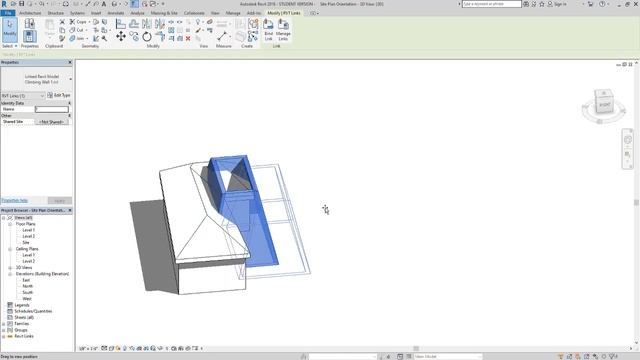The height and width of the screenshot is (360, 640).
Task: Switch to the Insert ribbon tab
Action: 96,13
